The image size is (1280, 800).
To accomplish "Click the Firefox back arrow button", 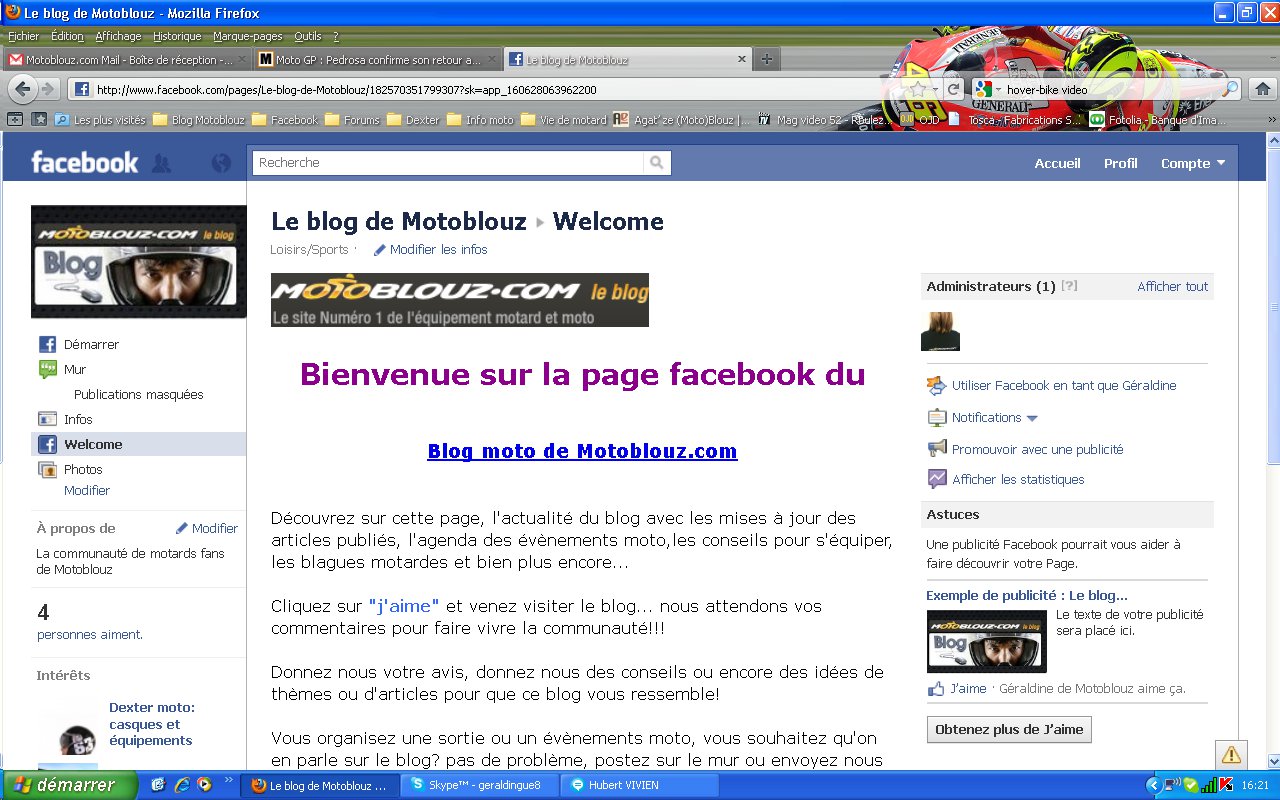I will coord(21,89).
